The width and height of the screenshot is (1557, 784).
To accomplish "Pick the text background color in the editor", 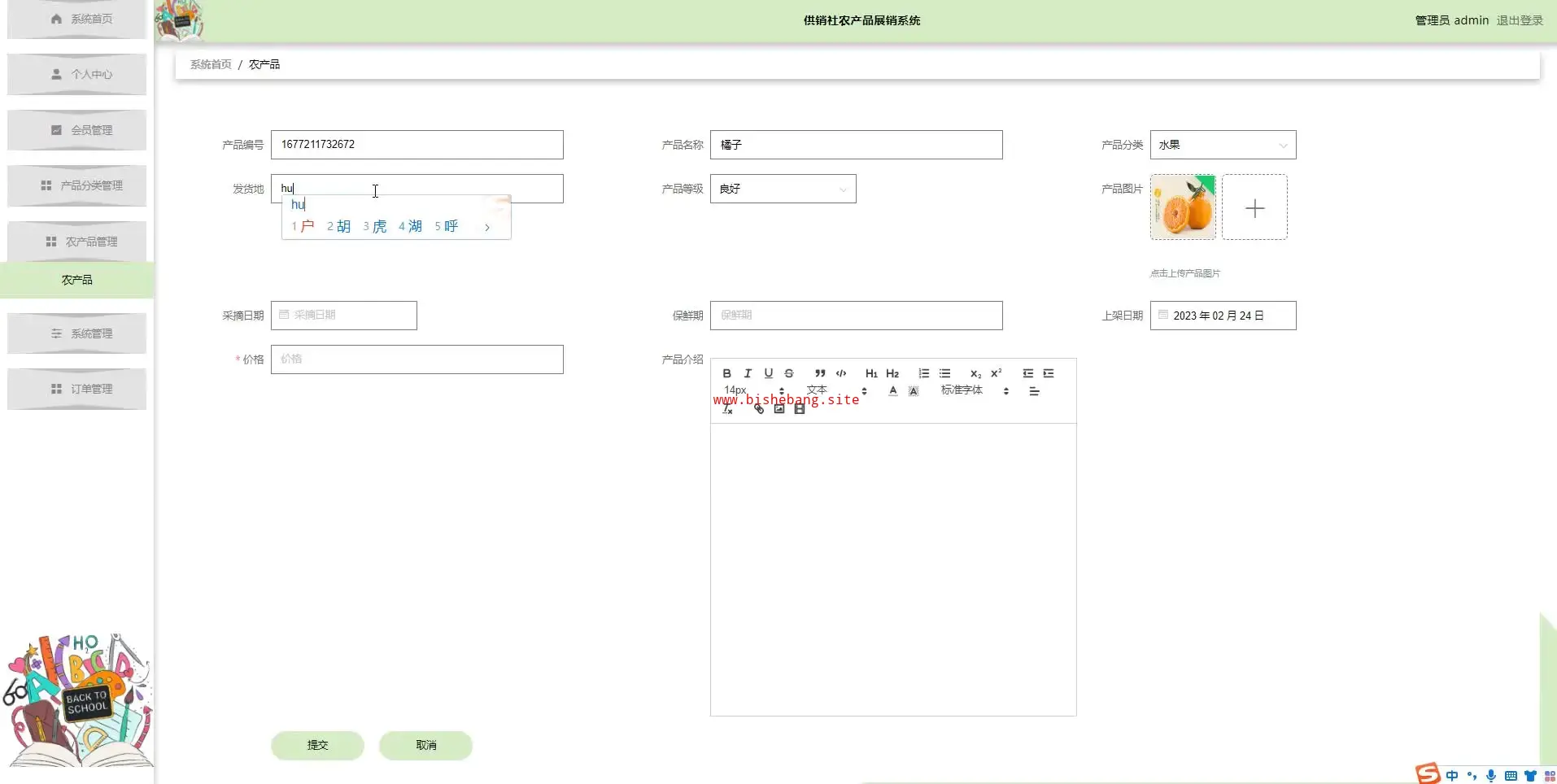I will tap(914, 391).
